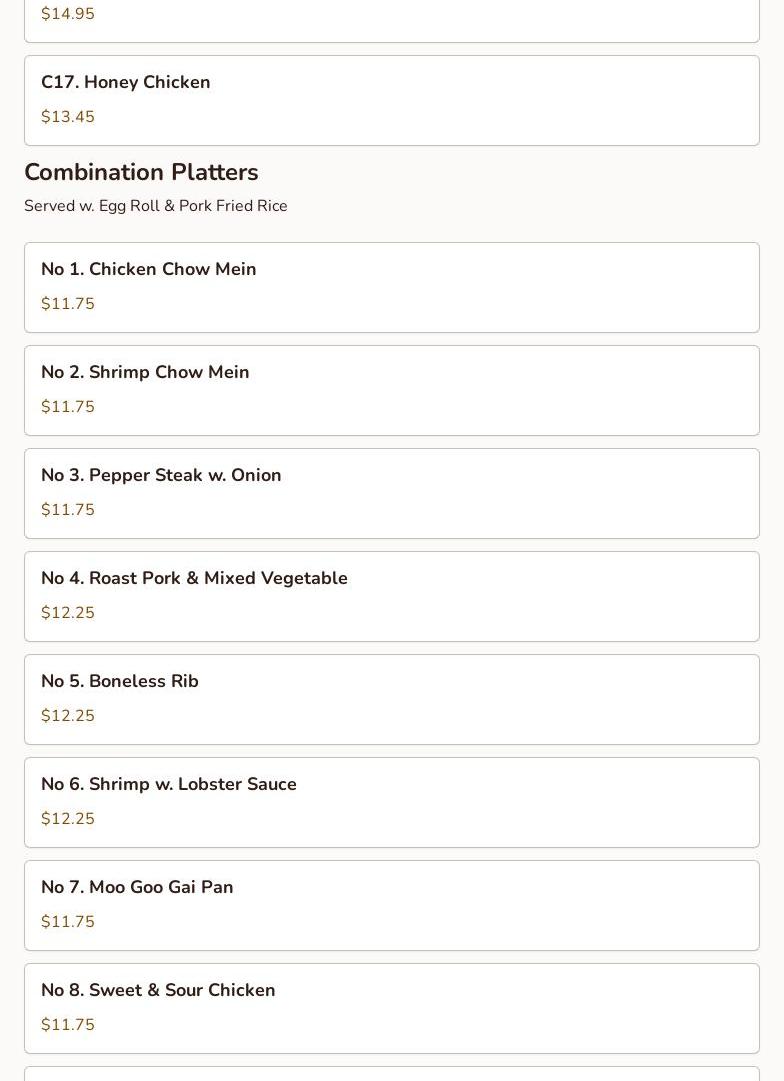Image resolution: width=784 pixels, height=1081 pixels.
Task: Click the $11.75 price of Pepper Steak
Action: pyautogui.click(x=68, y=509)
